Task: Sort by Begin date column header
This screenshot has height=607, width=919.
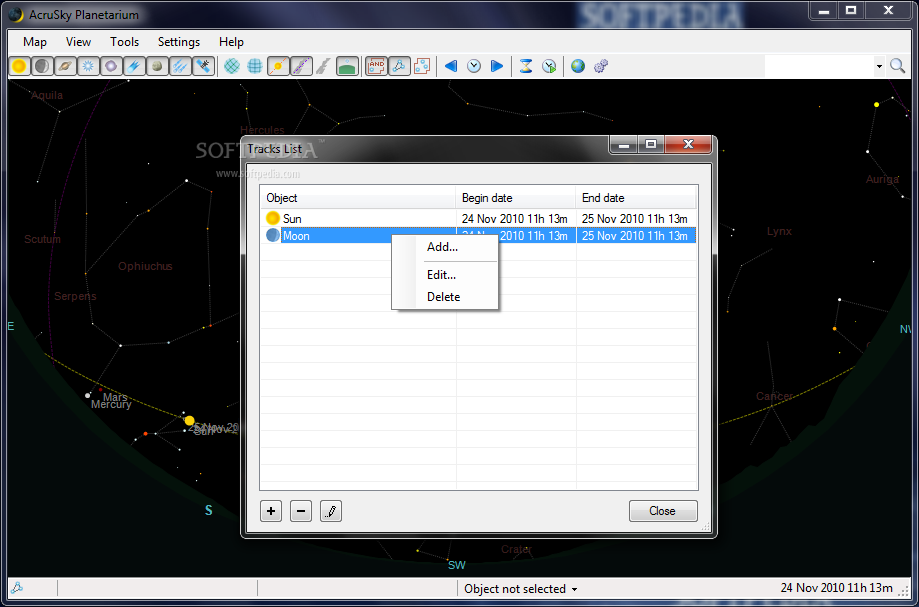Action: [x=516, y=198]
